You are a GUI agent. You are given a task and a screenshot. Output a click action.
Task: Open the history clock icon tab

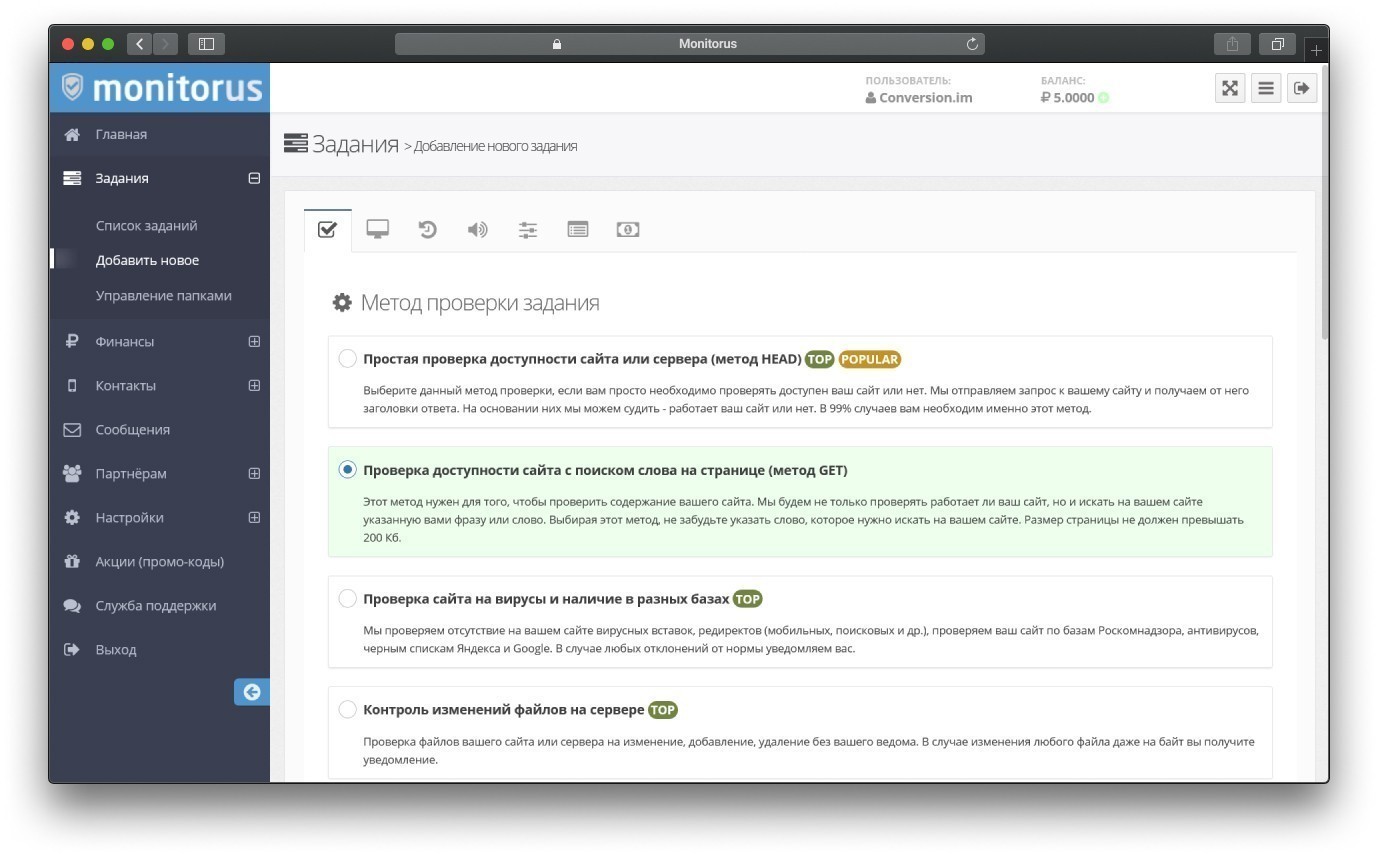[427, 230]
